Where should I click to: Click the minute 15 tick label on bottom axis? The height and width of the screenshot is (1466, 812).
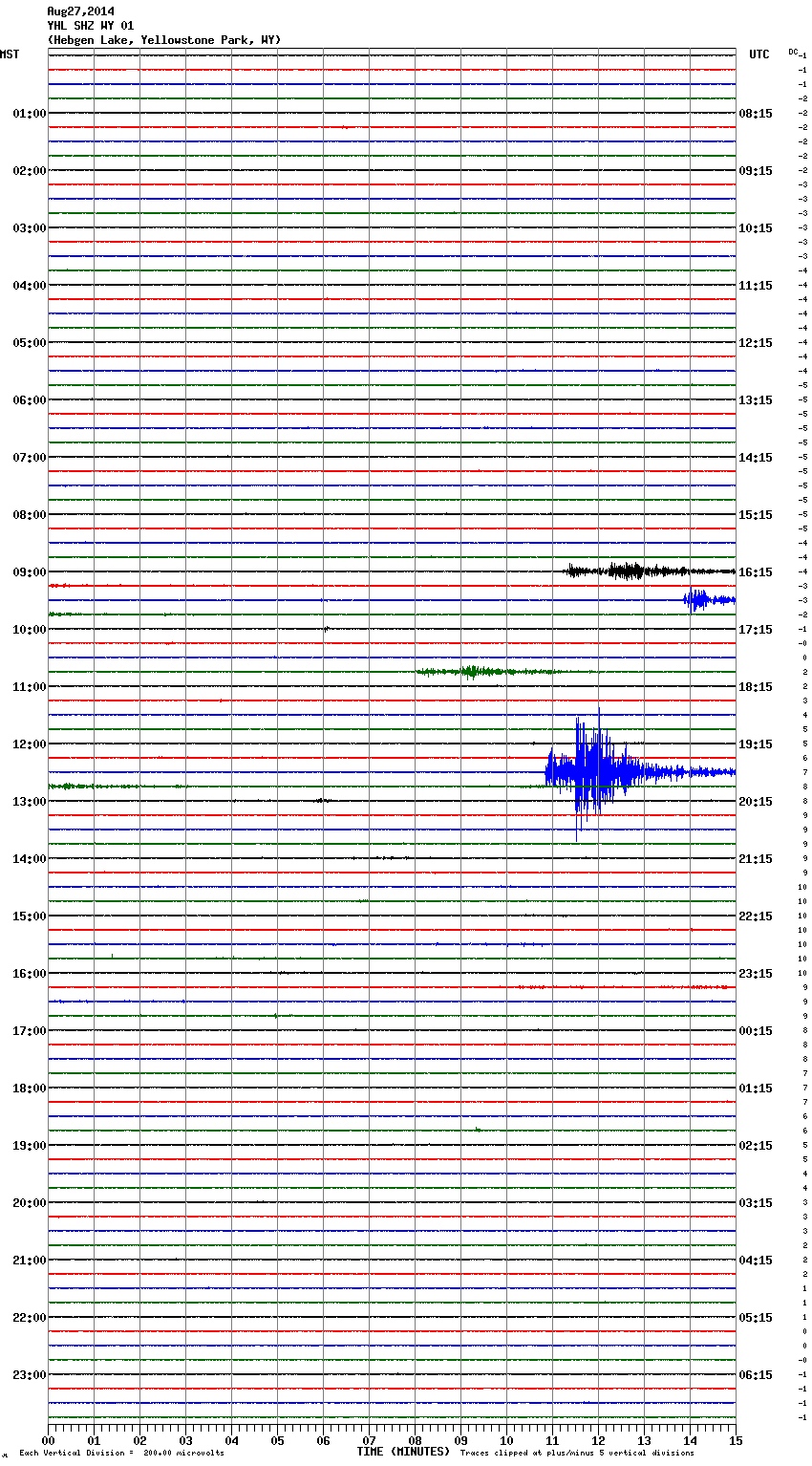tap(736, 1440)
